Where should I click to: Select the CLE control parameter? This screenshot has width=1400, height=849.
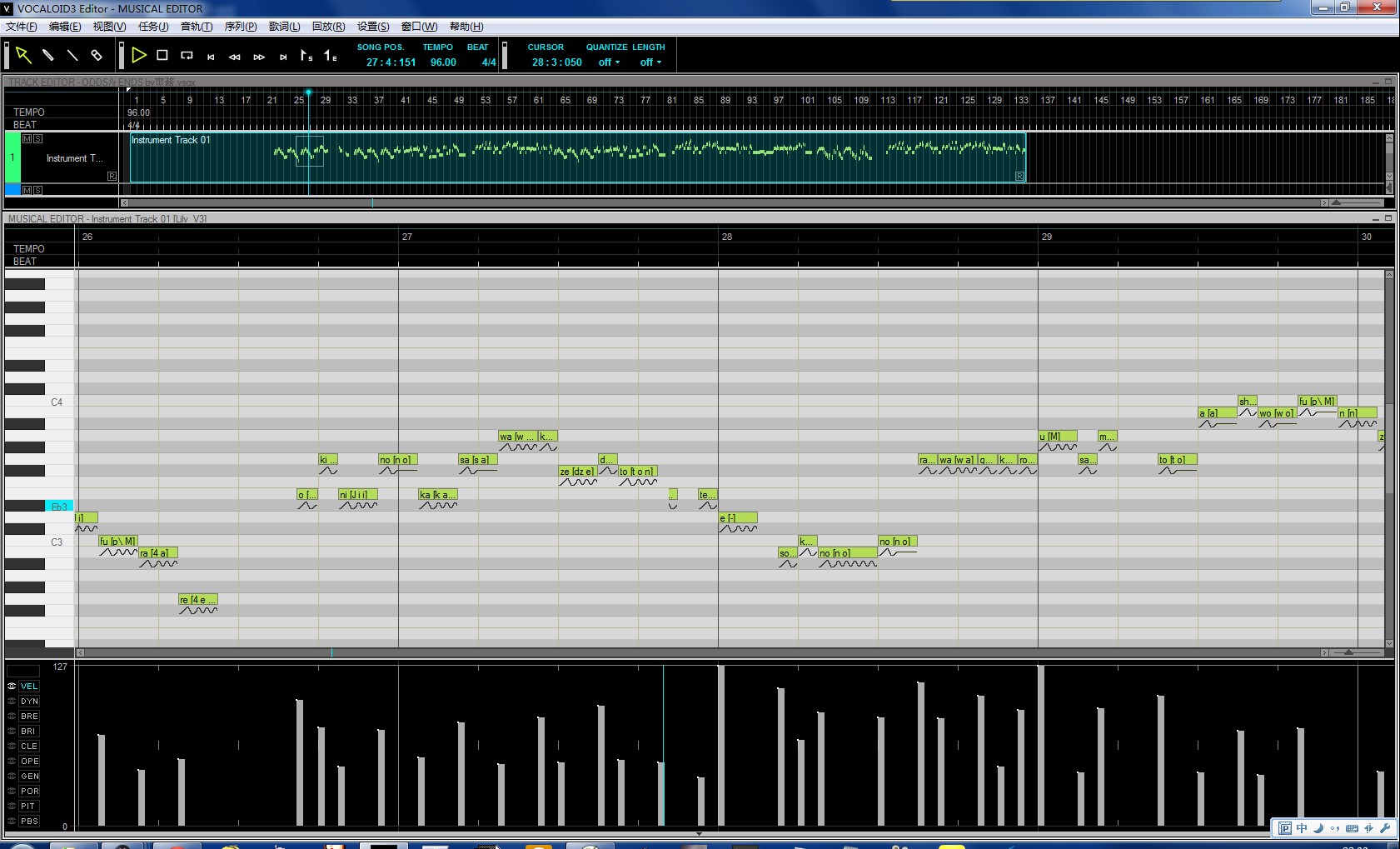pos(29,747)
